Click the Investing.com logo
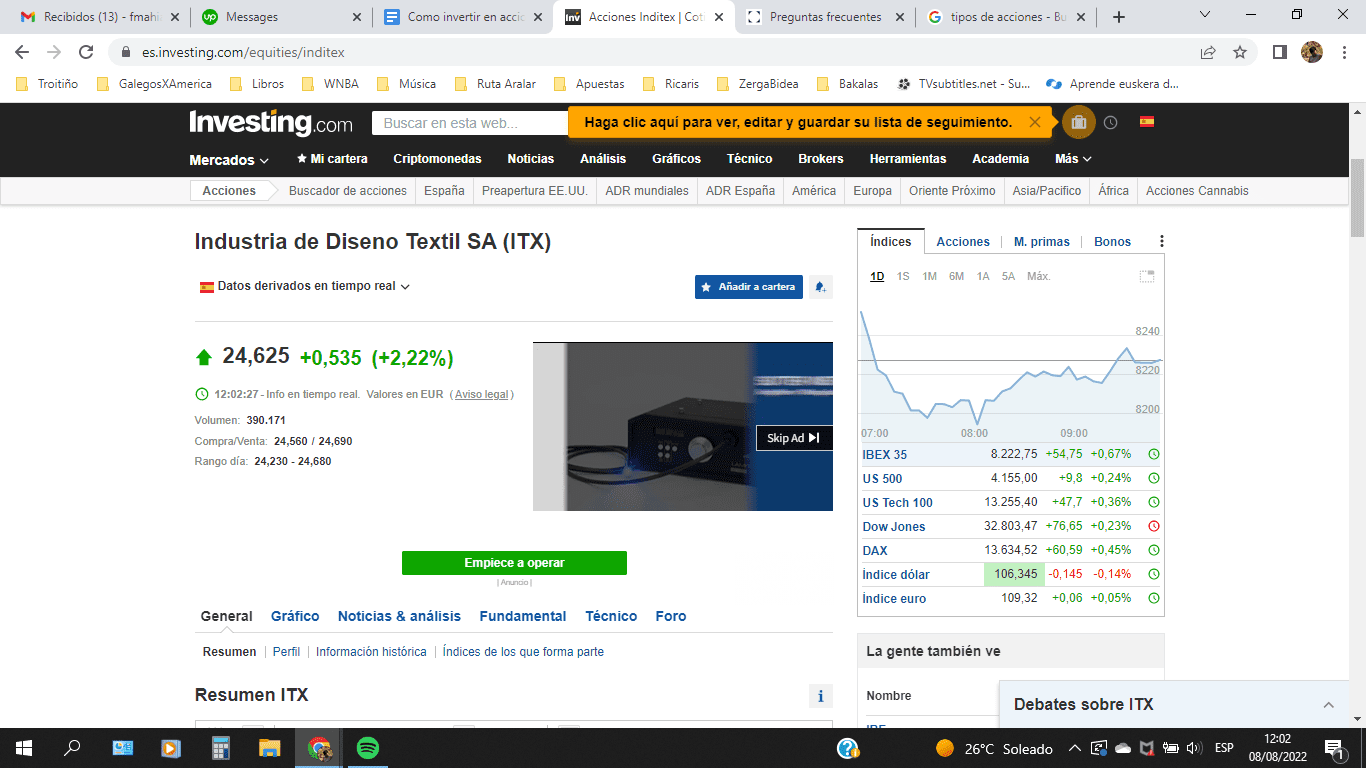Image resolution: width=1366 pixels, height=768 pixels. (x=271, y=123)
